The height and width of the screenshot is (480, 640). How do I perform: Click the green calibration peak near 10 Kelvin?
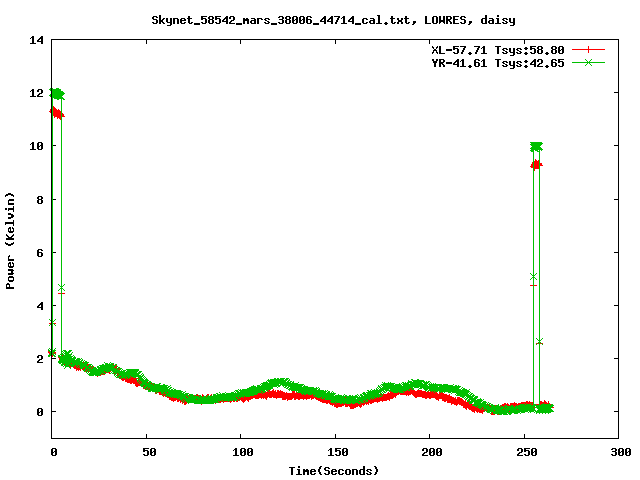(536, 147)
